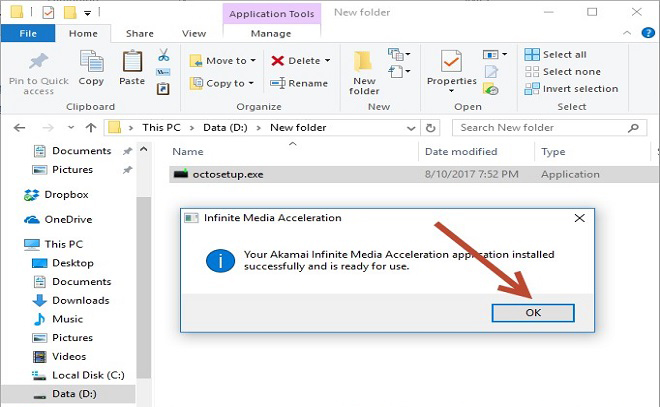Click the Select none icon
Viewport: 660px width, 407px height.
coord(532,72)
